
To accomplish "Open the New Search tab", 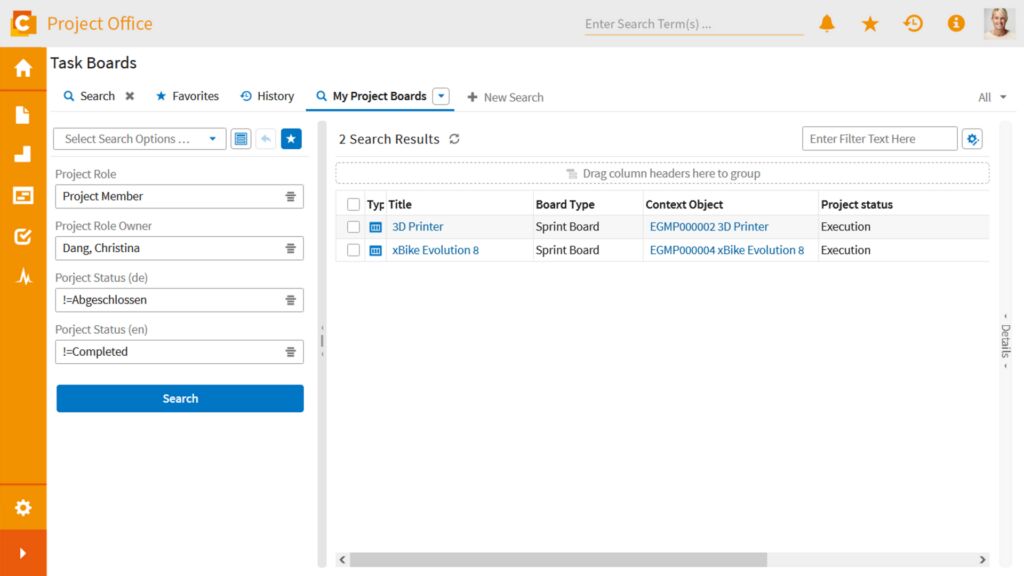I will click(506, 97).
